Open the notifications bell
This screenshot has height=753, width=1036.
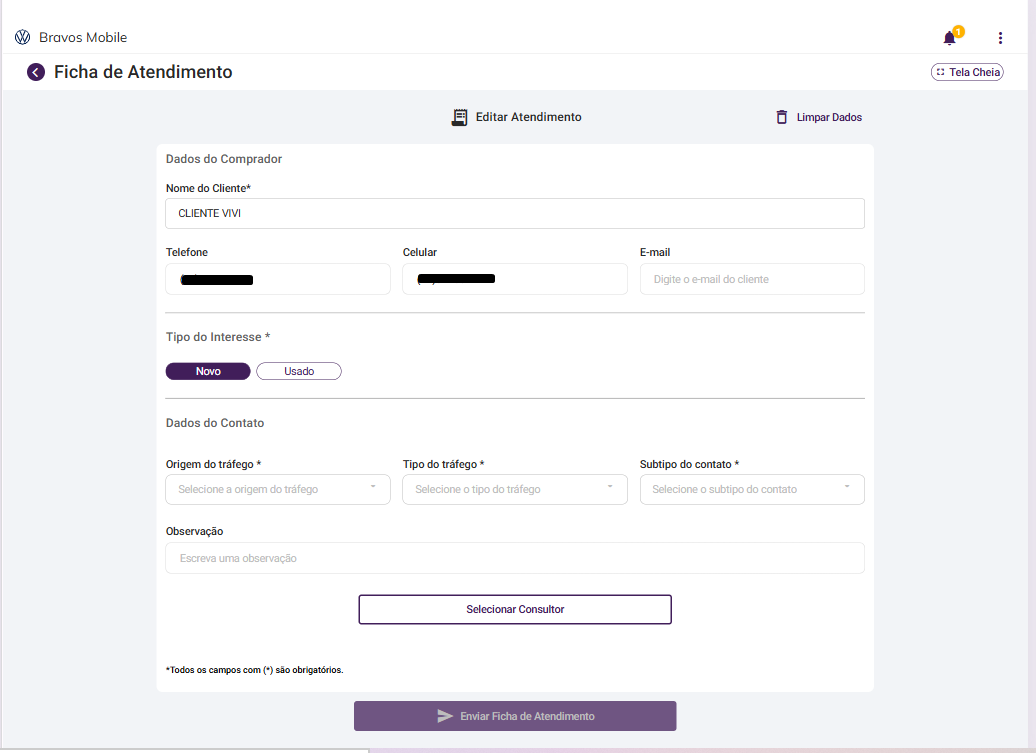[x=949, y=38]
